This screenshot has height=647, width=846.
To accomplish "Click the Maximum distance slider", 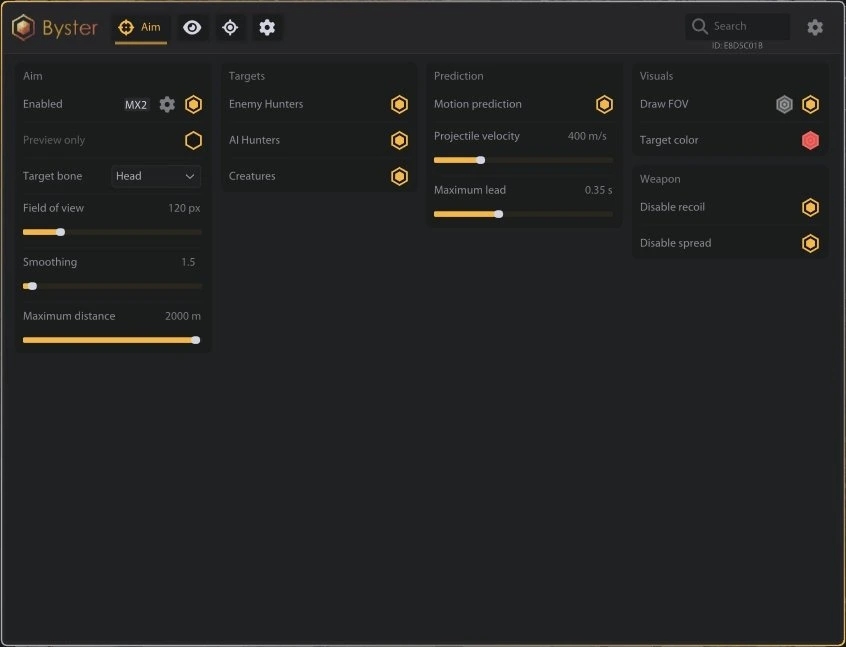I will [x=112, y=340].
